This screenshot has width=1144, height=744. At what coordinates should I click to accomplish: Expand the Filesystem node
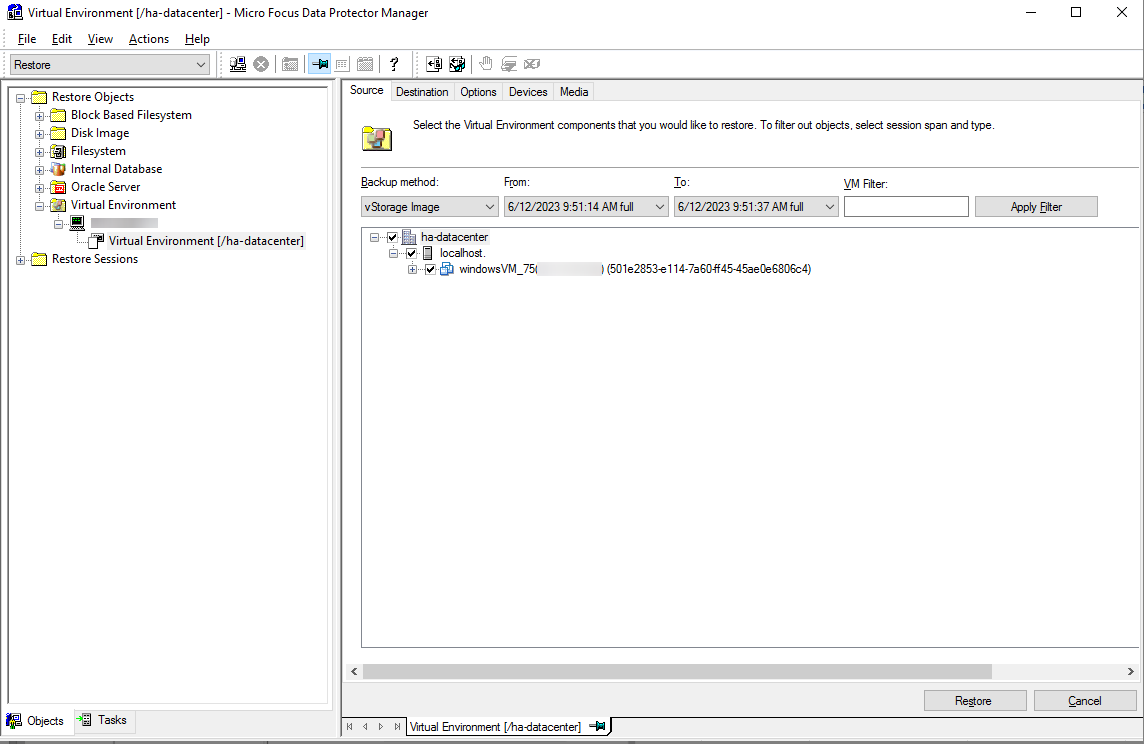tap(39, 152)
